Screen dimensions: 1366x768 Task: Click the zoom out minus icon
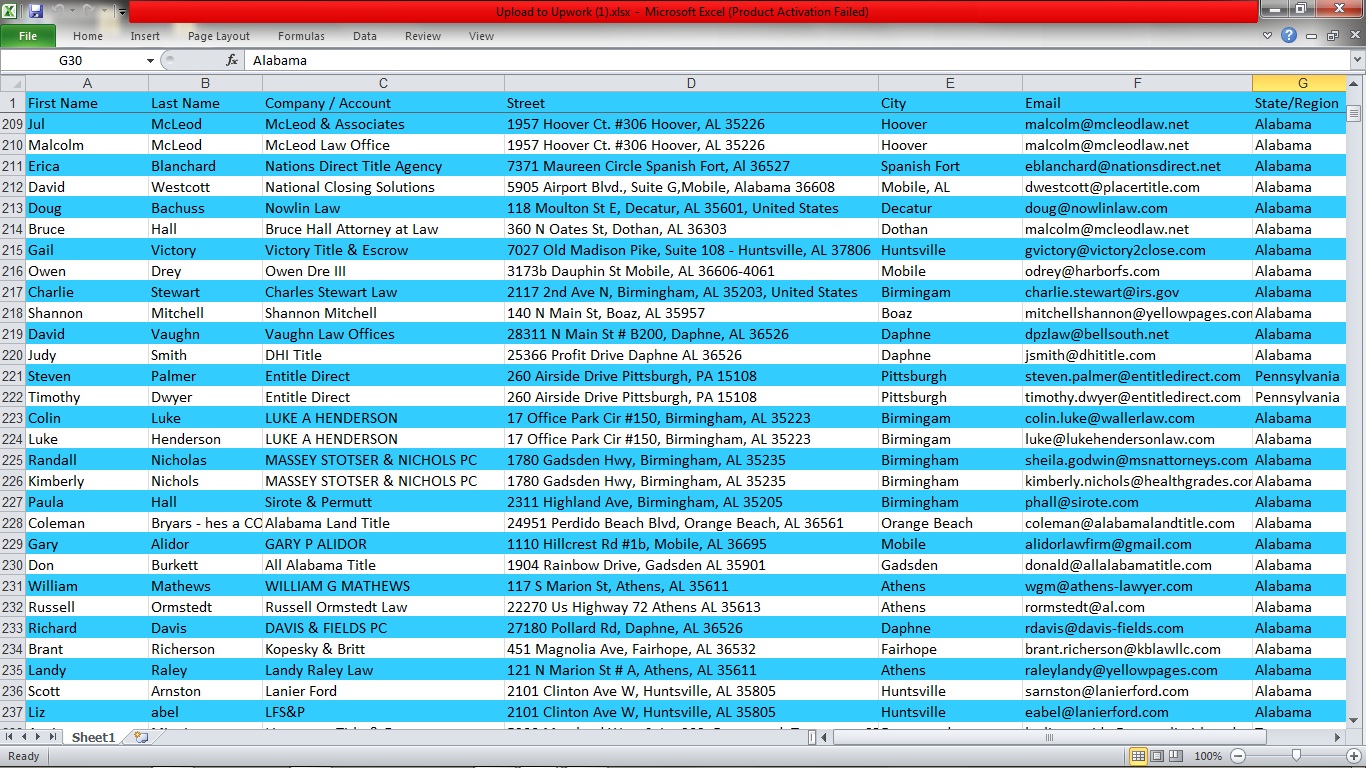(1238, 756)
